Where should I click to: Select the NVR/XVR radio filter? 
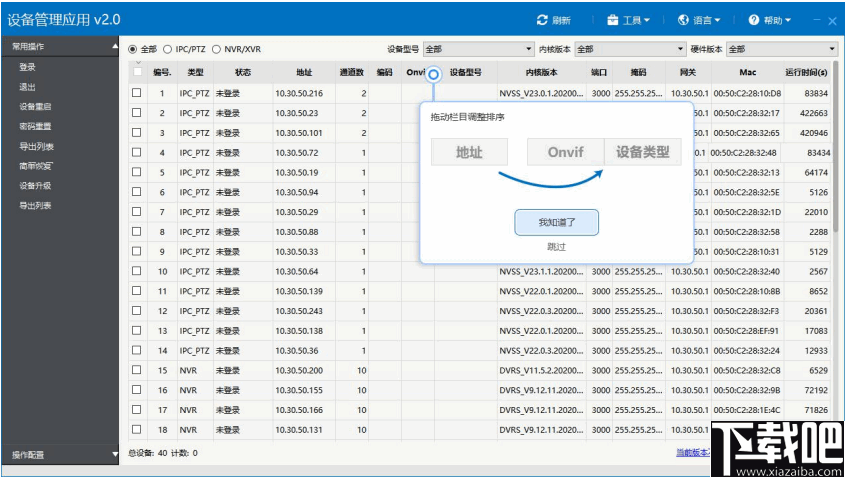[x=216, y=49]
